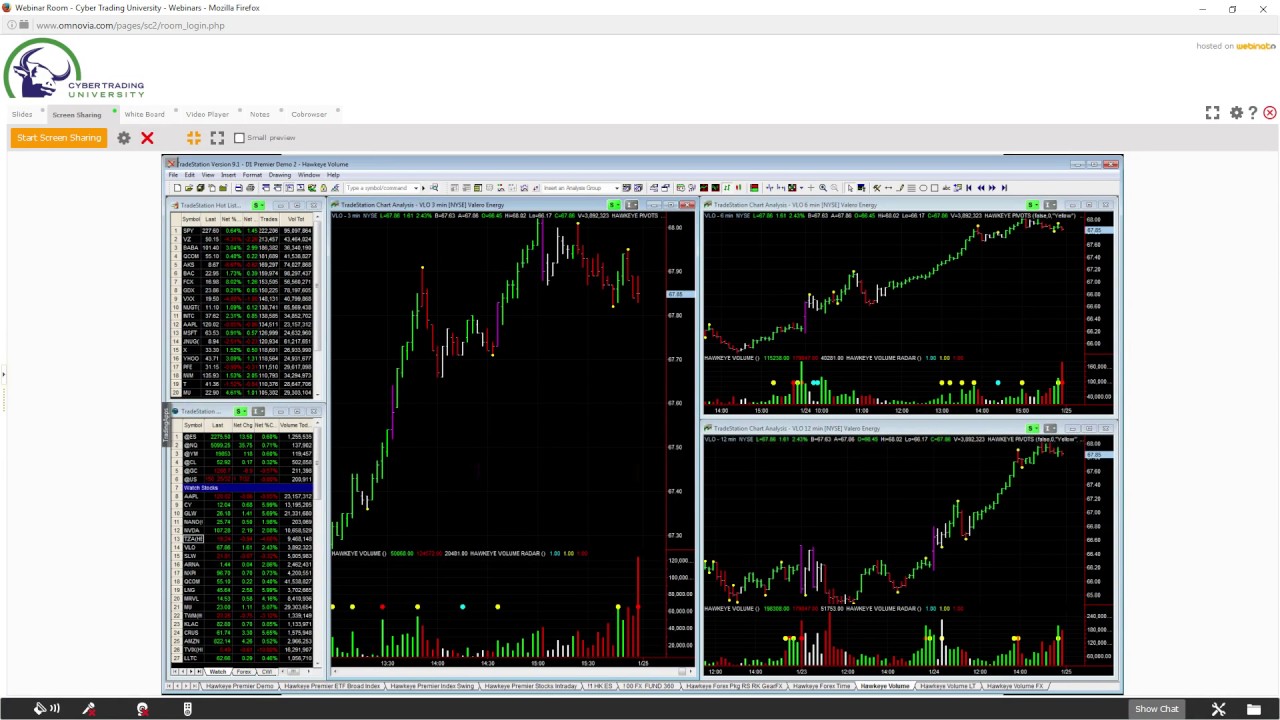Select the Watch tab in the lower list window

tap(217, 672)
